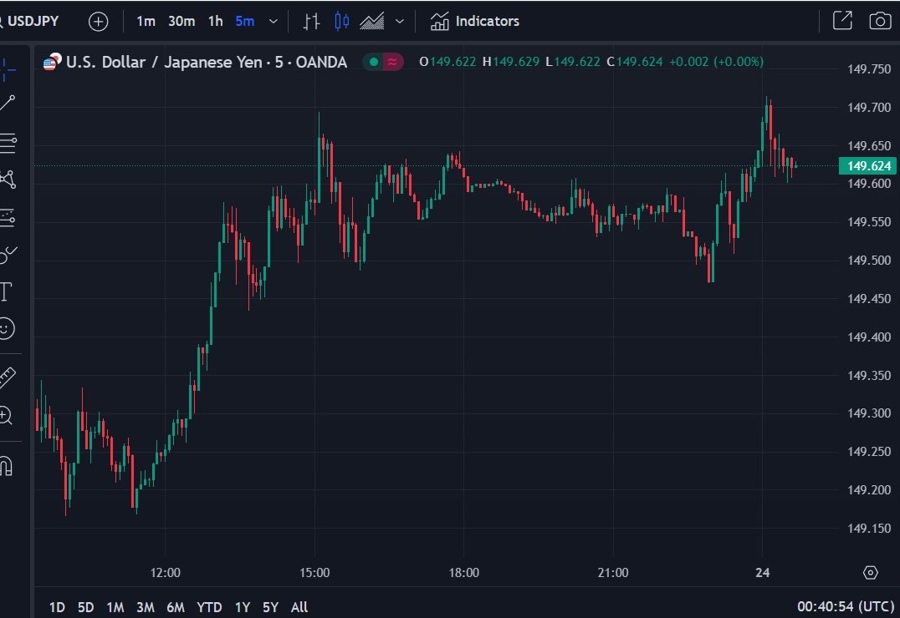Choose the Area chart style

(372, 21)
